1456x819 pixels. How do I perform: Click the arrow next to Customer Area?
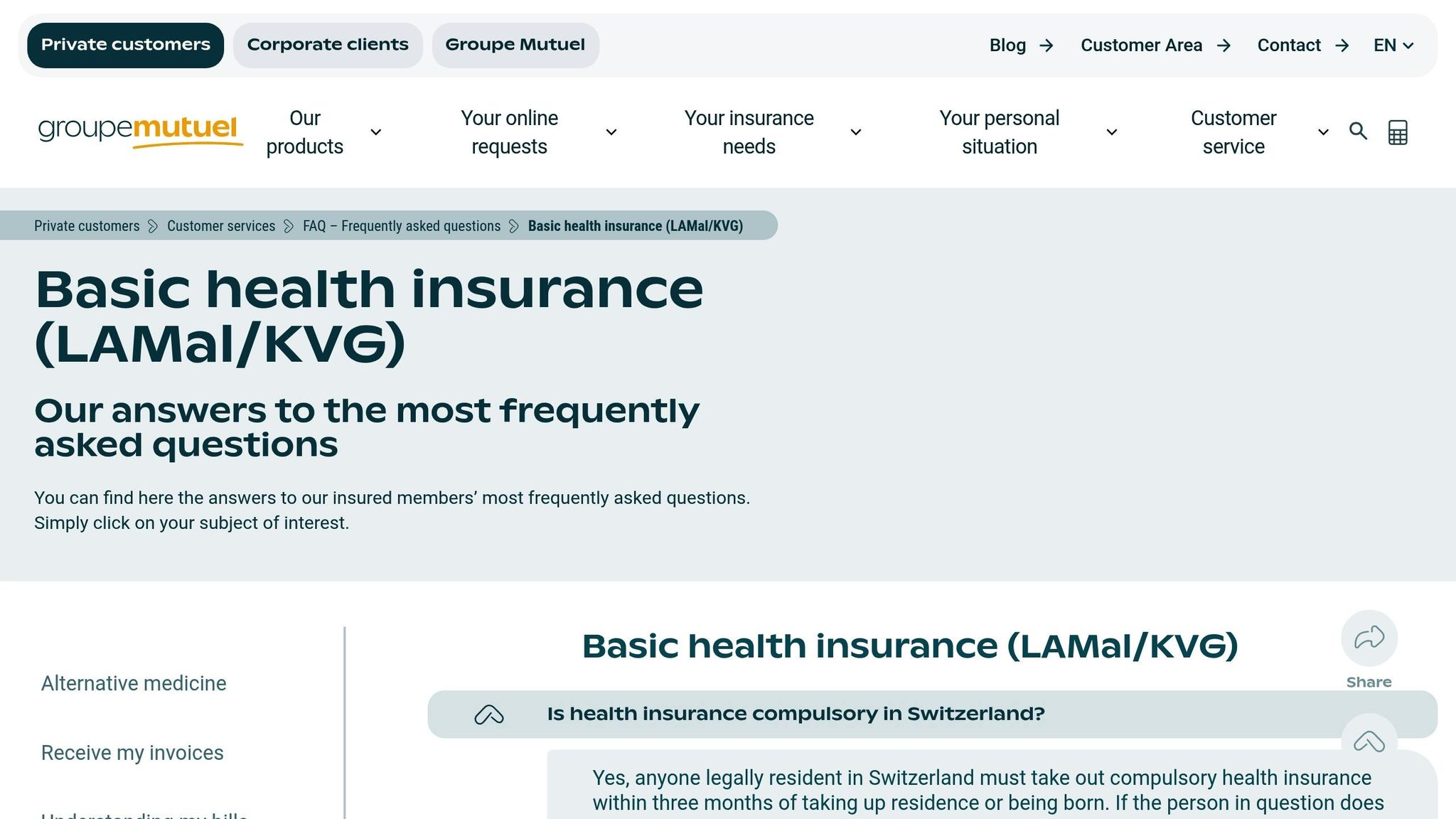tap(1224, 45)
